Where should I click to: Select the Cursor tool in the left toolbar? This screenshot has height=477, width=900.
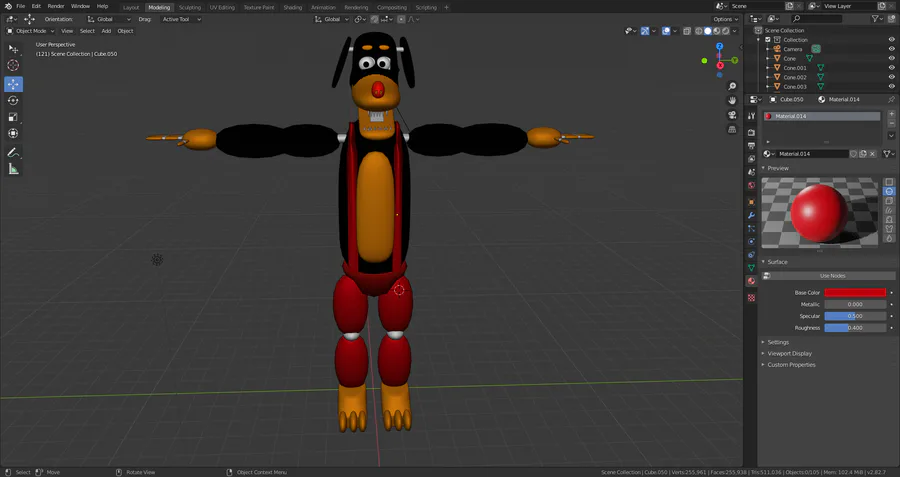pyautogui.click(x=13, y=65)
